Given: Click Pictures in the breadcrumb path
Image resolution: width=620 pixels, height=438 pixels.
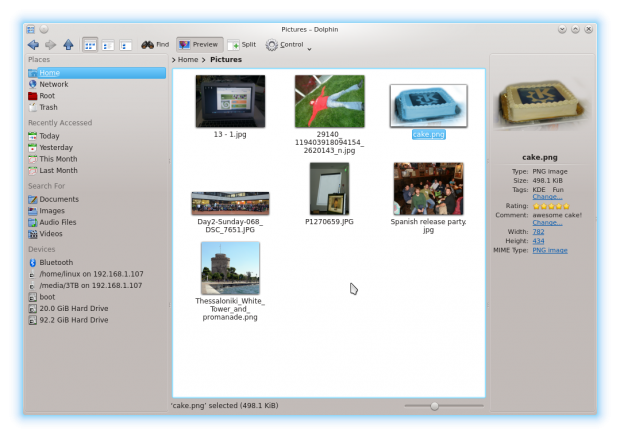Looking at the screenshot, I should [226, 60].
